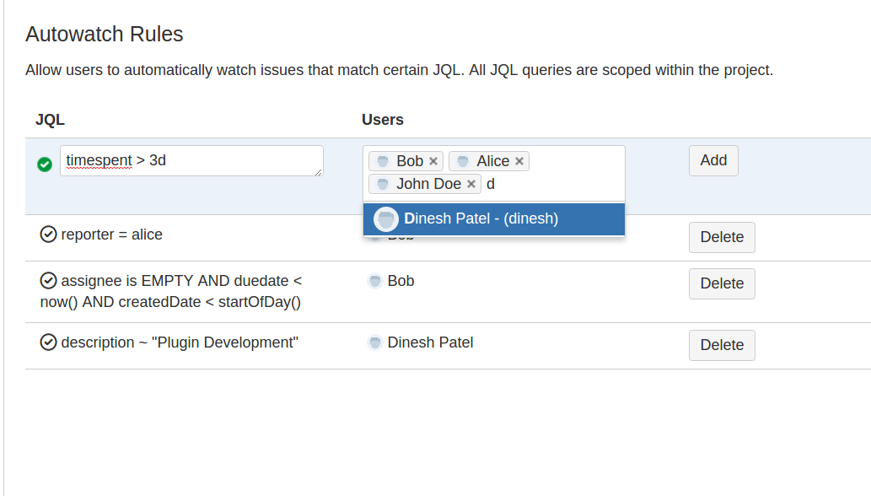This screenshot has height=496, width=871.
Task: Remove Alice from the users field
Action: click(519, 161)
